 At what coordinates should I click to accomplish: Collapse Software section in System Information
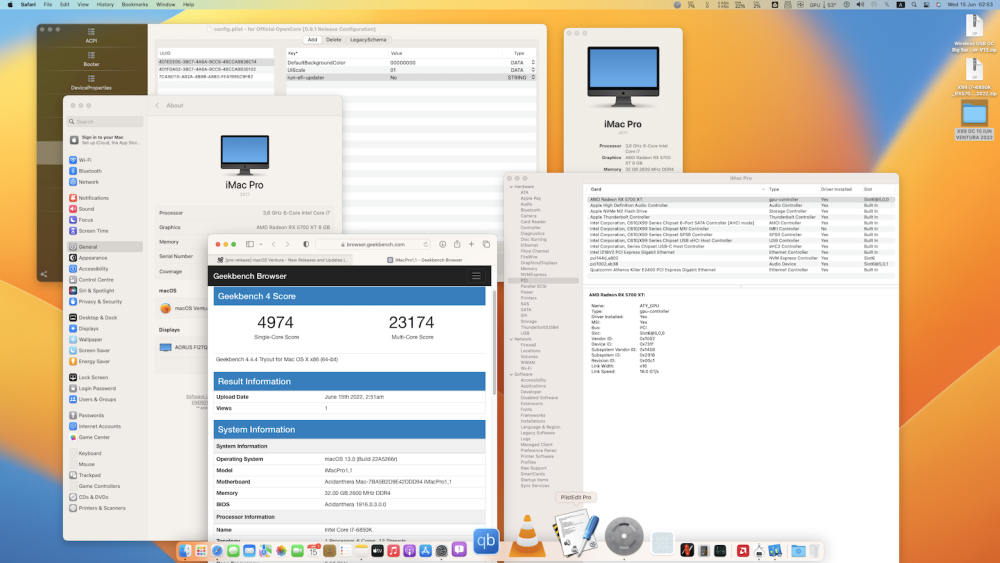tap(511, 374)
